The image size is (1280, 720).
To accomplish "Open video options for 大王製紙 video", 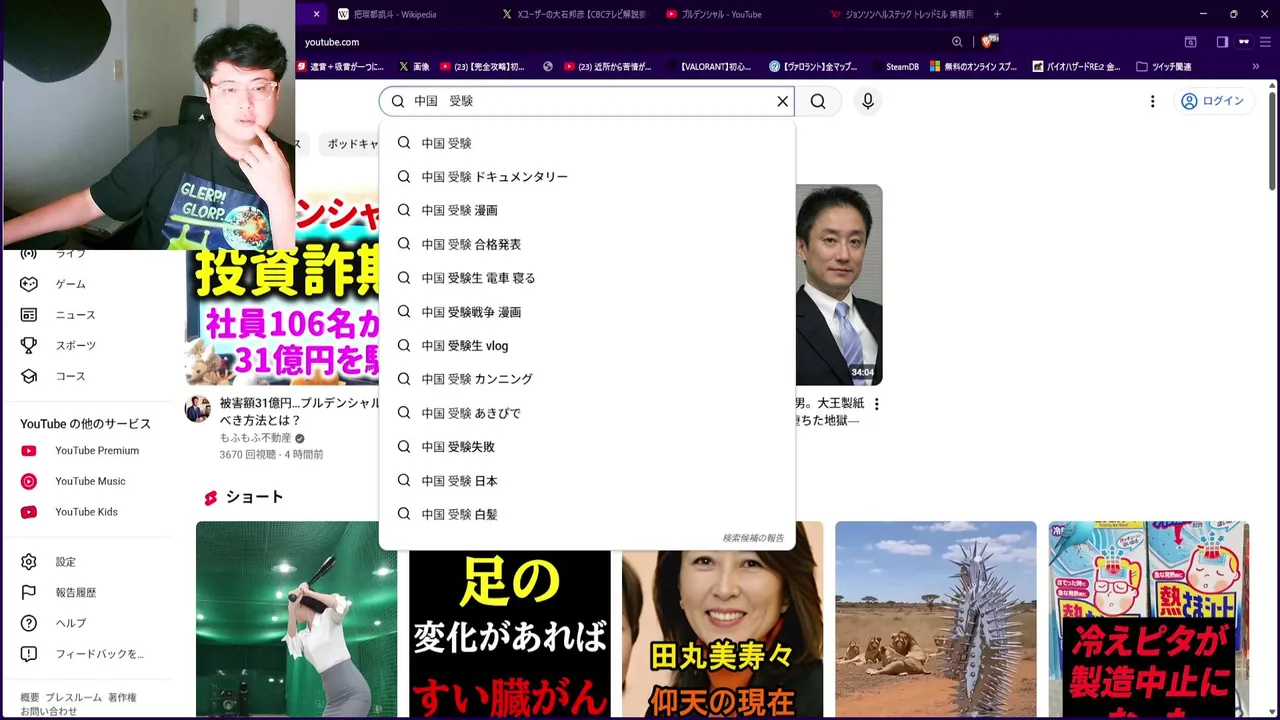I will click(x=877, y=404).
